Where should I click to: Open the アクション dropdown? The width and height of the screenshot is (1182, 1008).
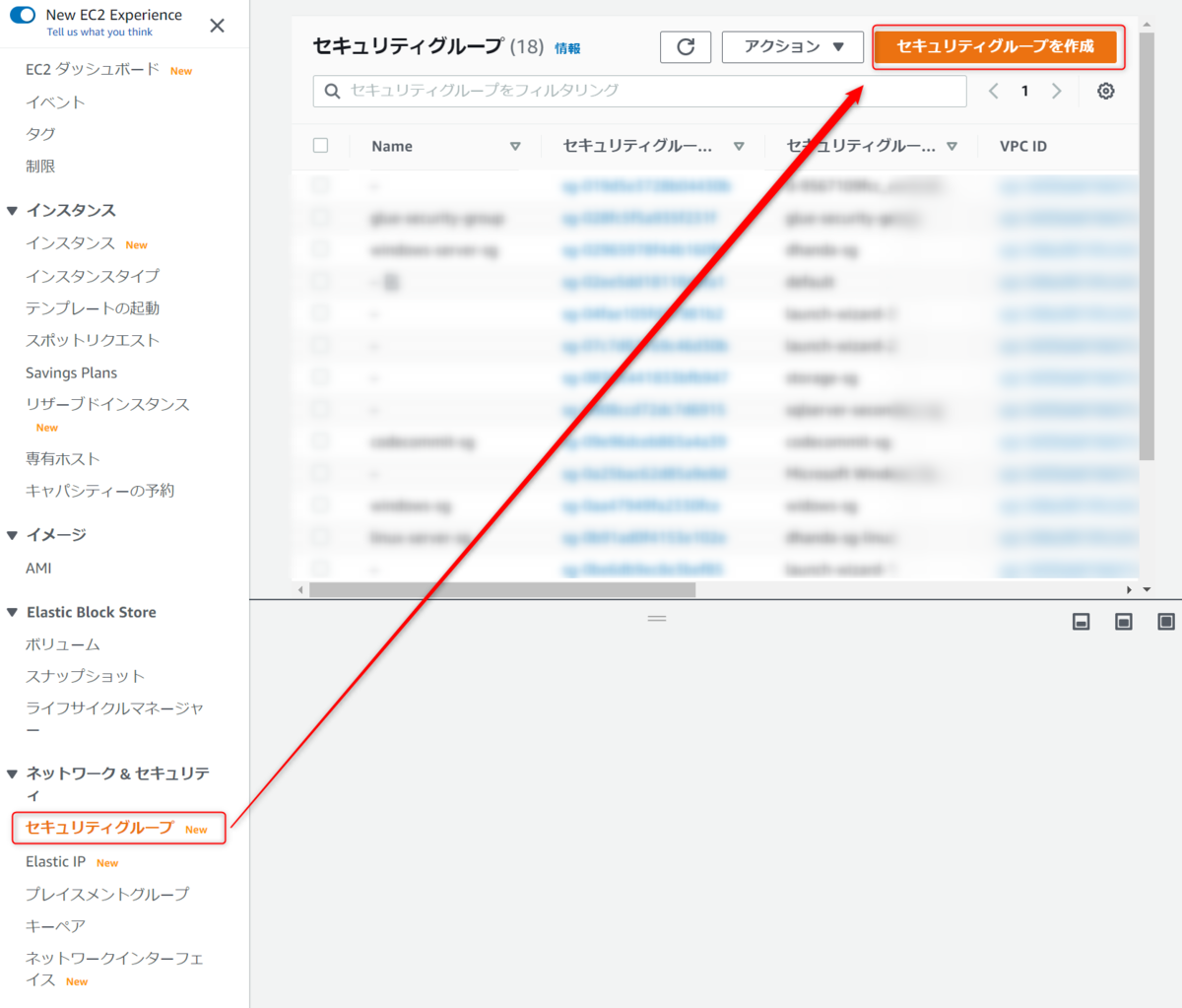click(x=793, y=46)
